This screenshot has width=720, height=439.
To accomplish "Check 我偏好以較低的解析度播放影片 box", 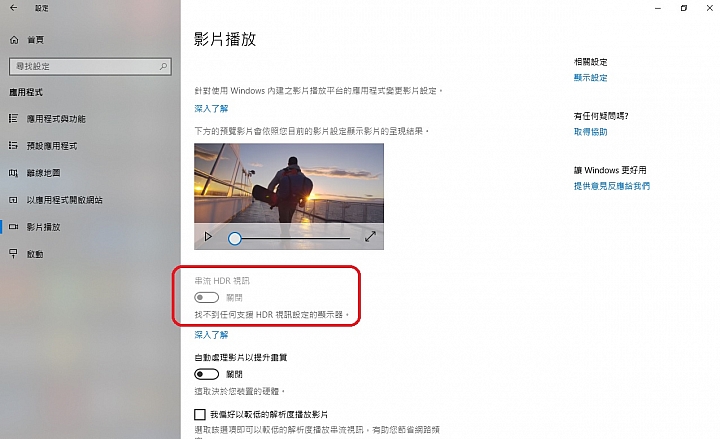I will tap(200, 415).
